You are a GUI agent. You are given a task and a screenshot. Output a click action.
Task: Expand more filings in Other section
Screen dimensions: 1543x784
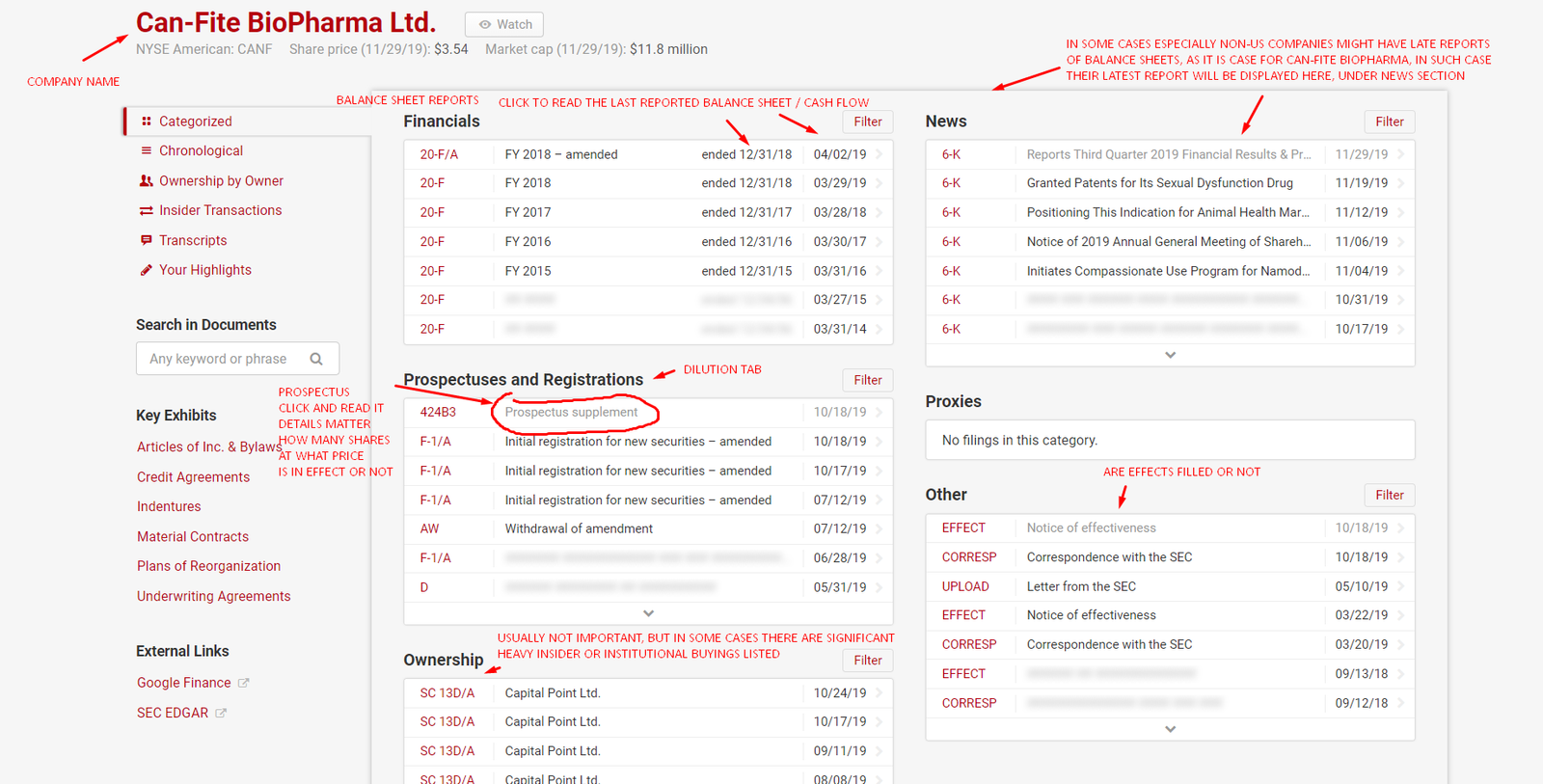[x=1170, y=729]
